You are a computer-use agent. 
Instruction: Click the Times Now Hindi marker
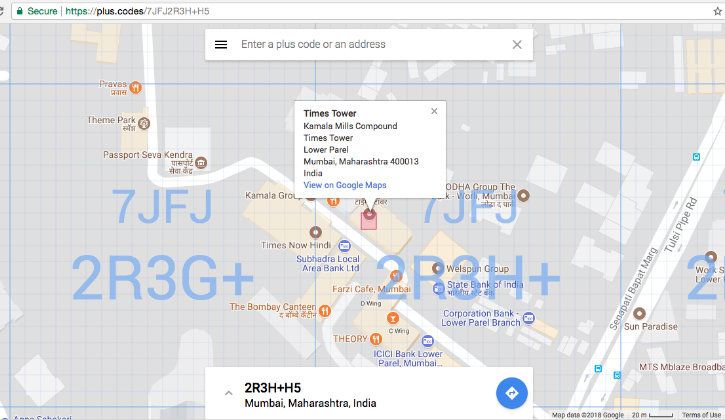[315, 232]
